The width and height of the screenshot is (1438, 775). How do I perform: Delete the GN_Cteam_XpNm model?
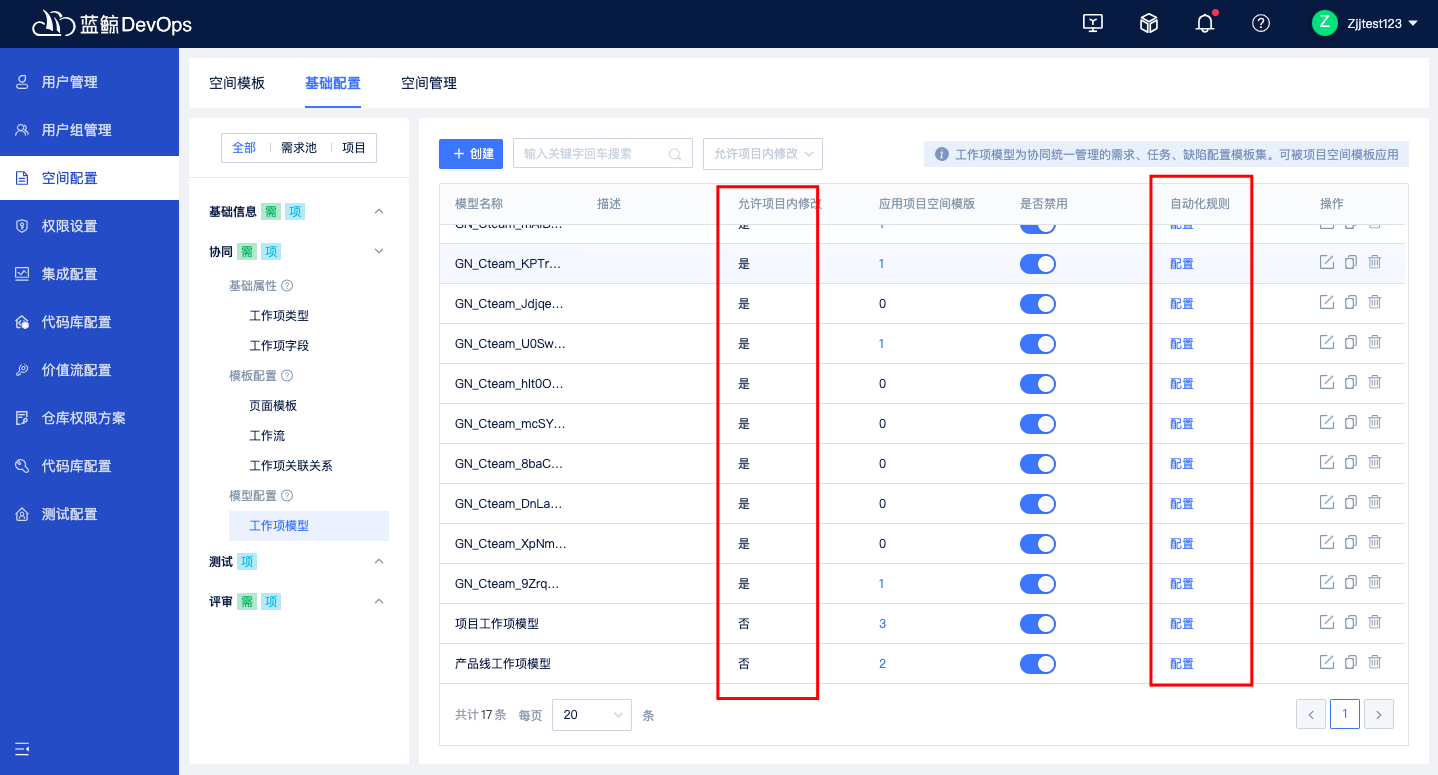1375,542
